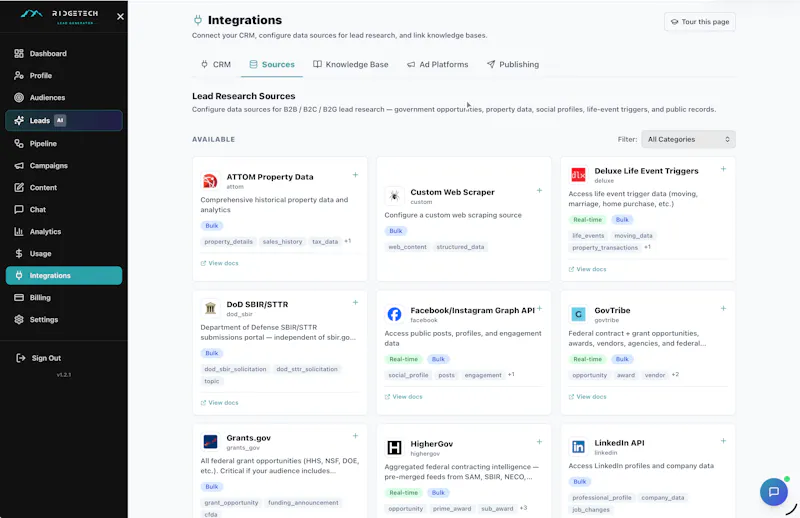Add HigherGov source

(x=539, y=442)
